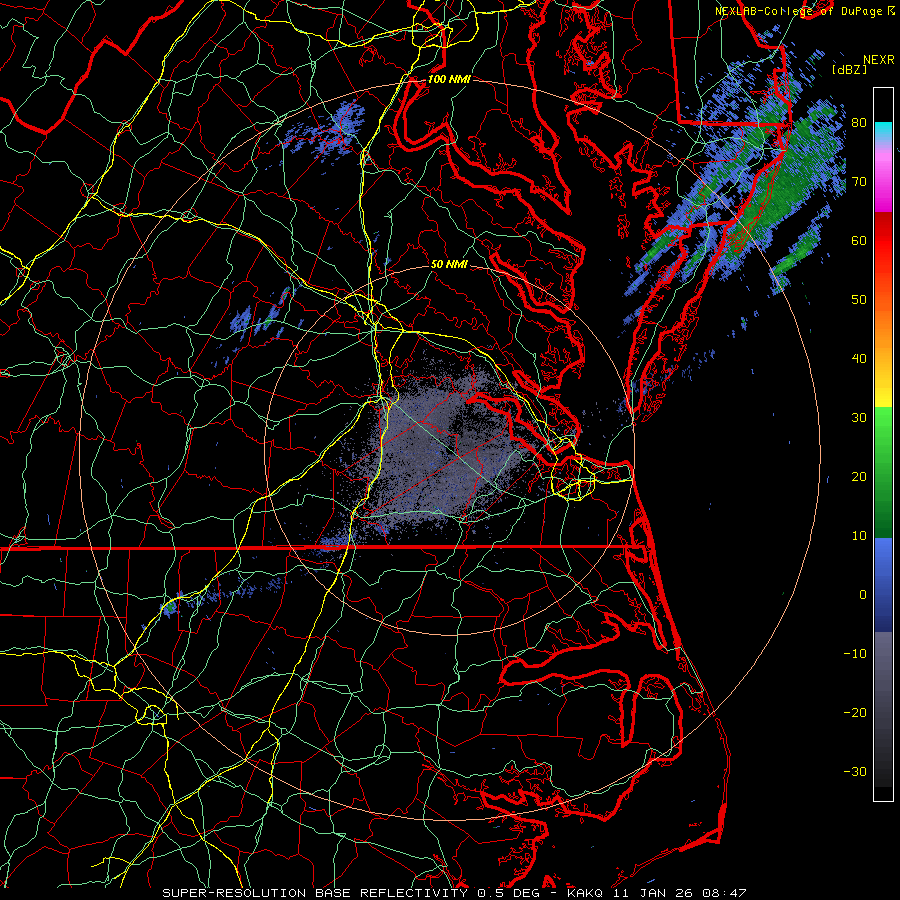Click the 50 dBZ scale value

(x=859, y=300)
